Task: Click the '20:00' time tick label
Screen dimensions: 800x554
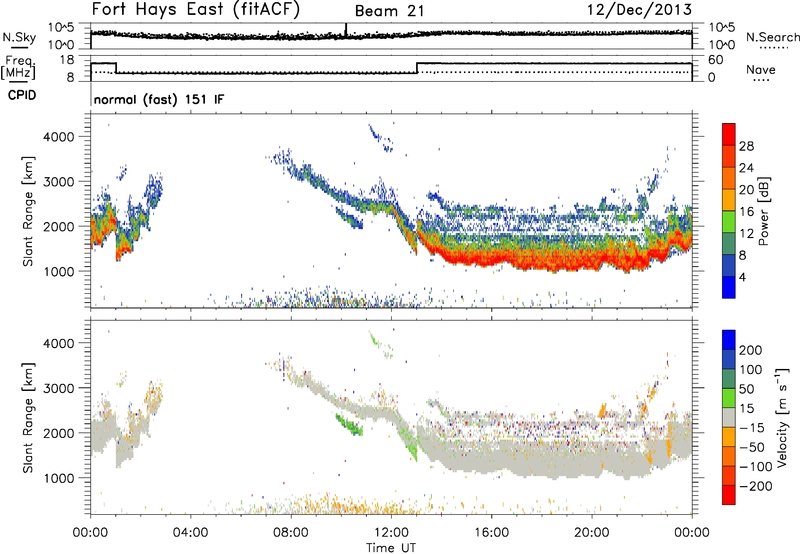Action: coord(591,533)
